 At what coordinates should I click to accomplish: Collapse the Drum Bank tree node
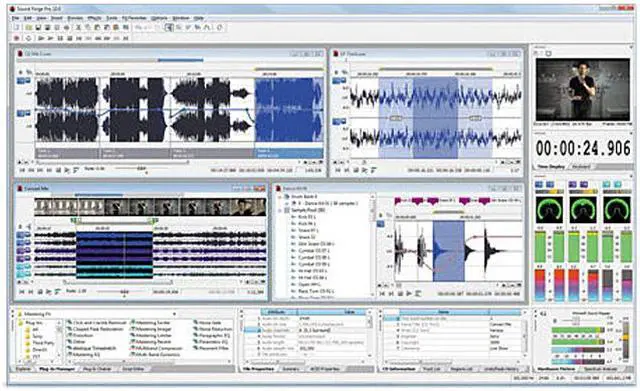point(280,197)
